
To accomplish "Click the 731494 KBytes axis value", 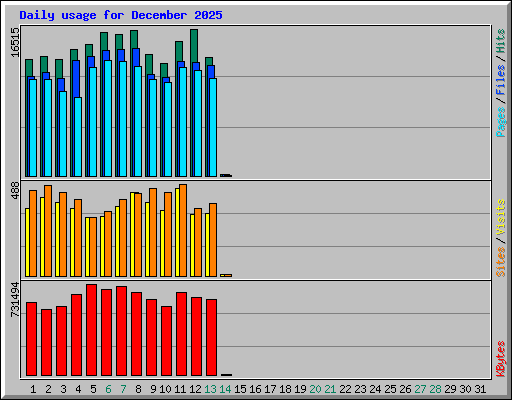I will click(x=15, y=299).
